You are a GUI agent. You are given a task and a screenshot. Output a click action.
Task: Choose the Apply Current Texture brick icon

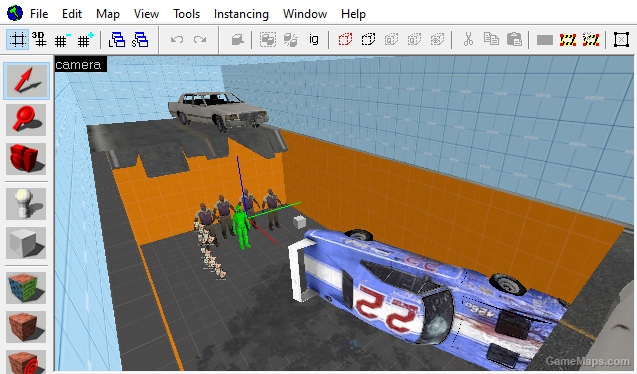click(x=26, y=326)
